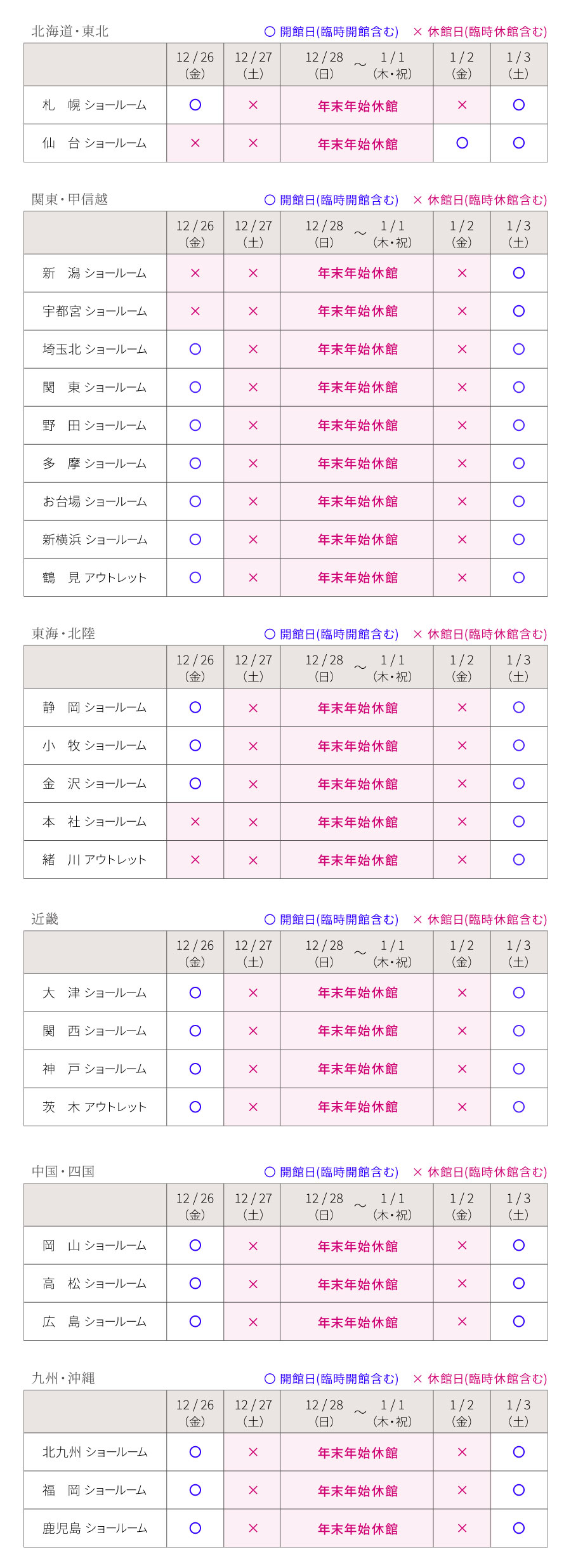Click 開館日 legend above the 関東・甲信越 table
The width and height of the screenshot is (571, 1568).
(332, 200)
